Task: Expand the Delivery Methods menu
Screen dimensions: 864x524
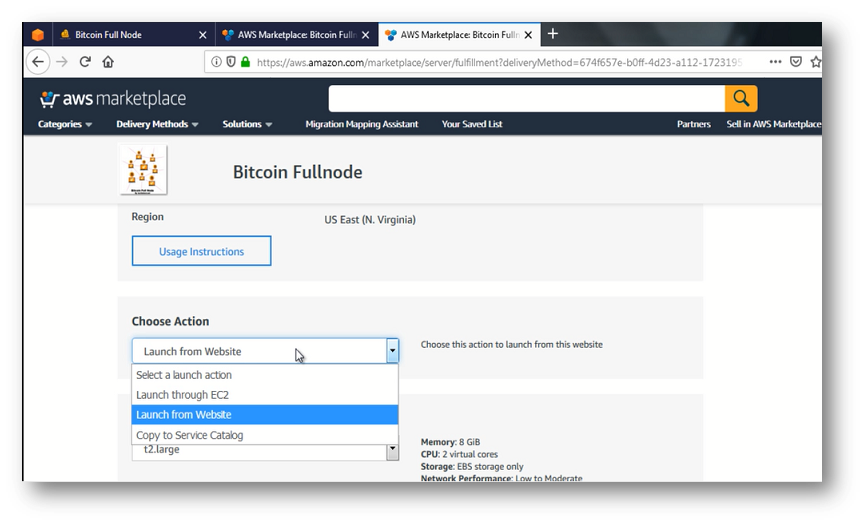Action: 157,124
